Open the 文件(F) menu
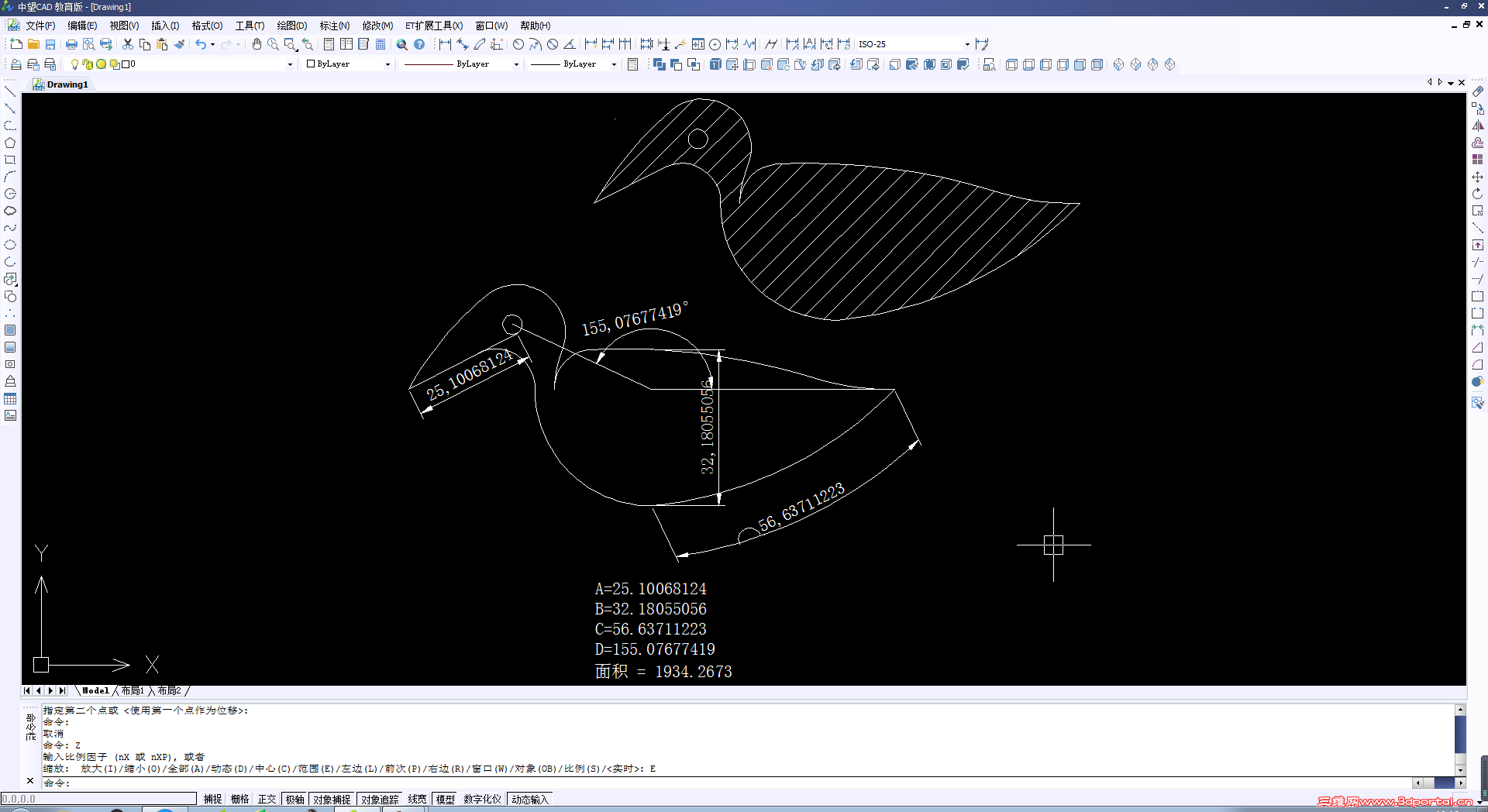 pyautogui.click(x=40, y=26)
